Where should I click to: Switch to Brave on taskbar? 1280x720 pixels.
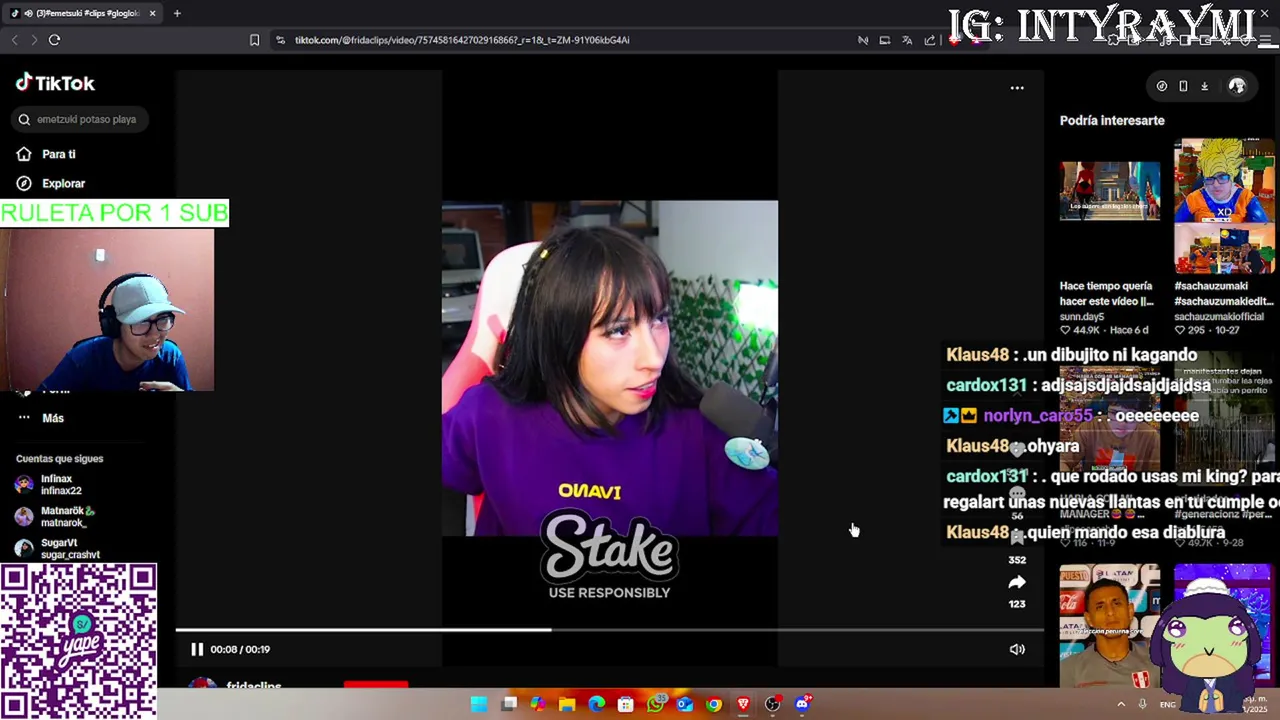coord(743,704)
